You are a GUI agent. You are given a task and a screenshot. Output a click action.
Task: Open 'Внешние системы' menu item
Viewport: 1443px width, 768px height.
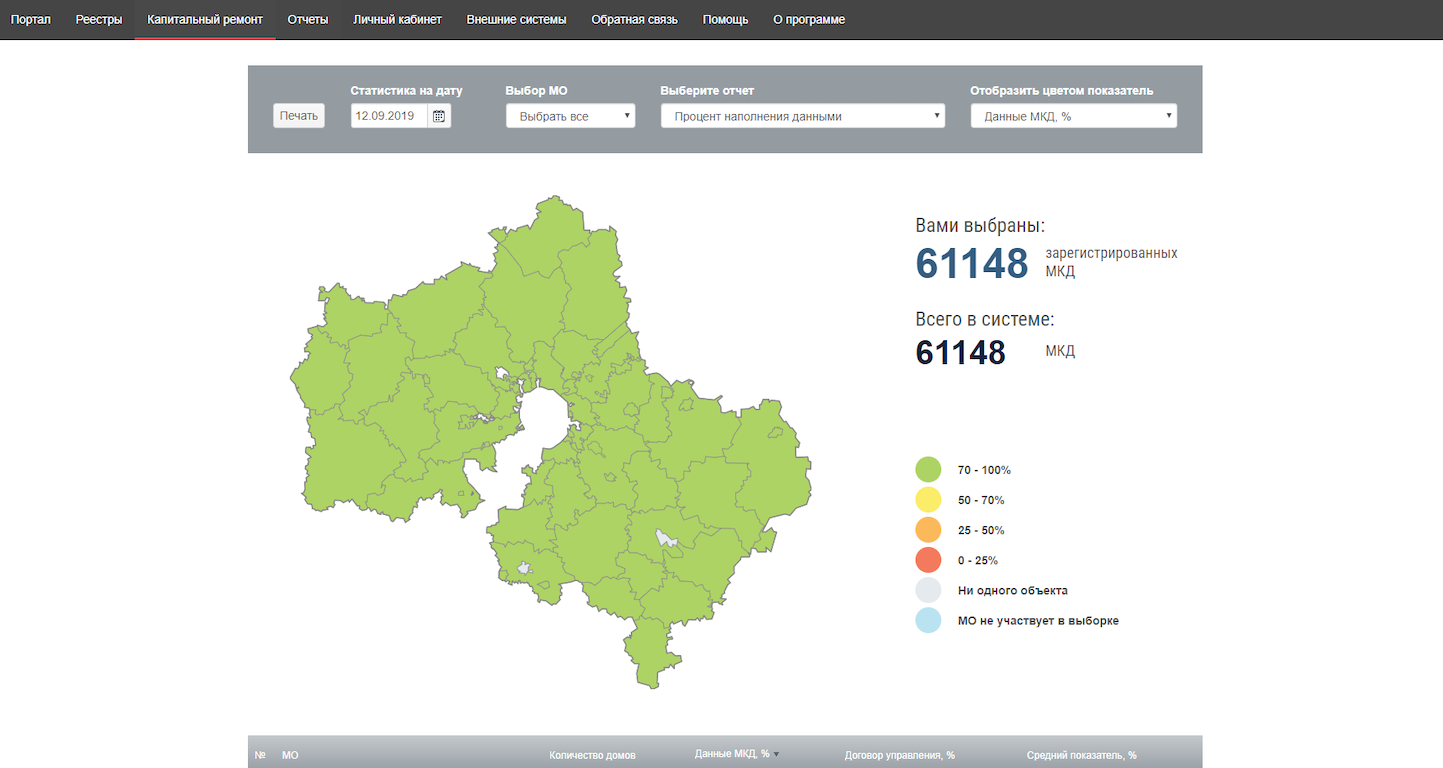[x=516, y=20]
